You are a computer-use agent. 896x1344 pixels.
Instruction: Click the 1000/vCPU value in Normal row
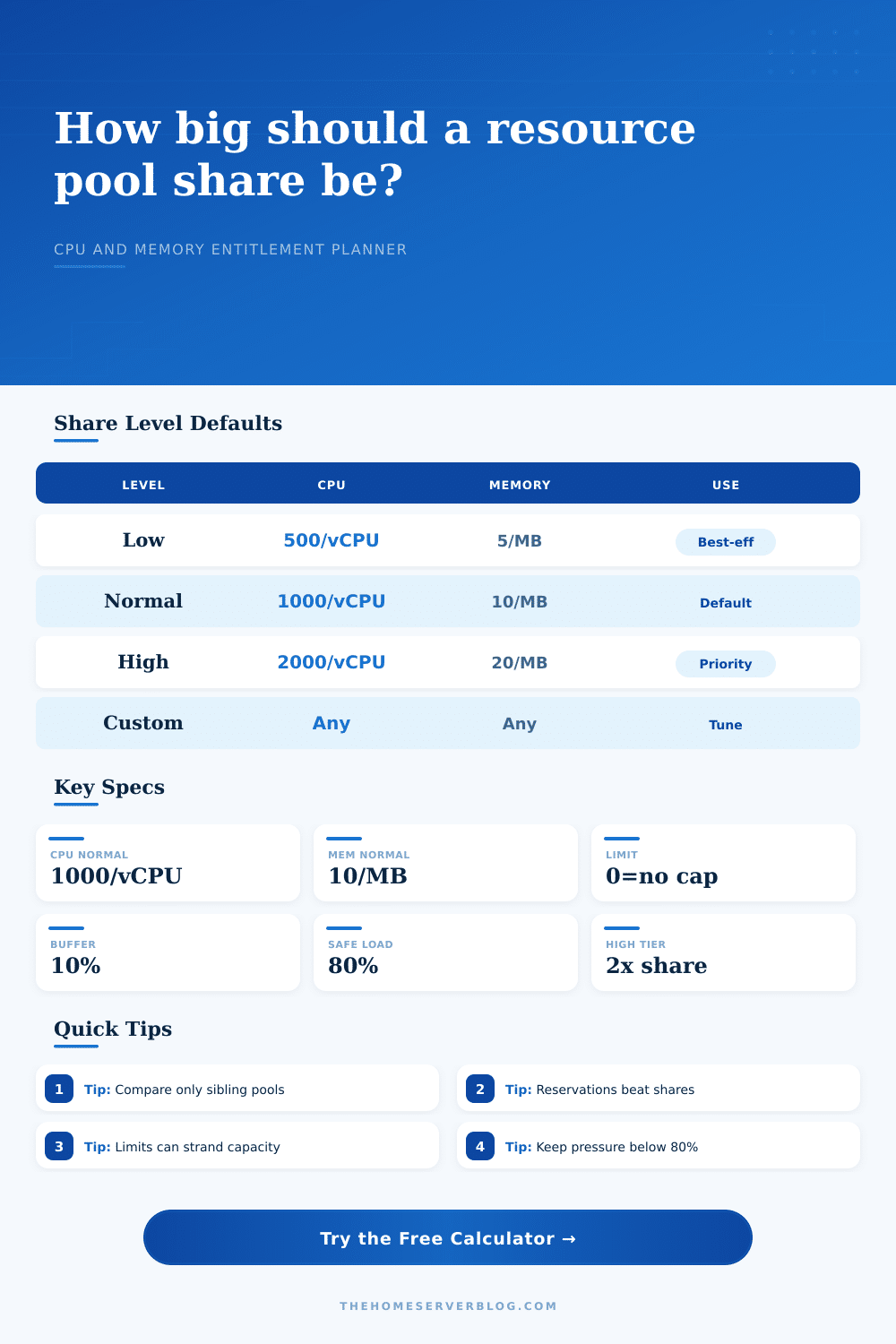coord(332,601)
